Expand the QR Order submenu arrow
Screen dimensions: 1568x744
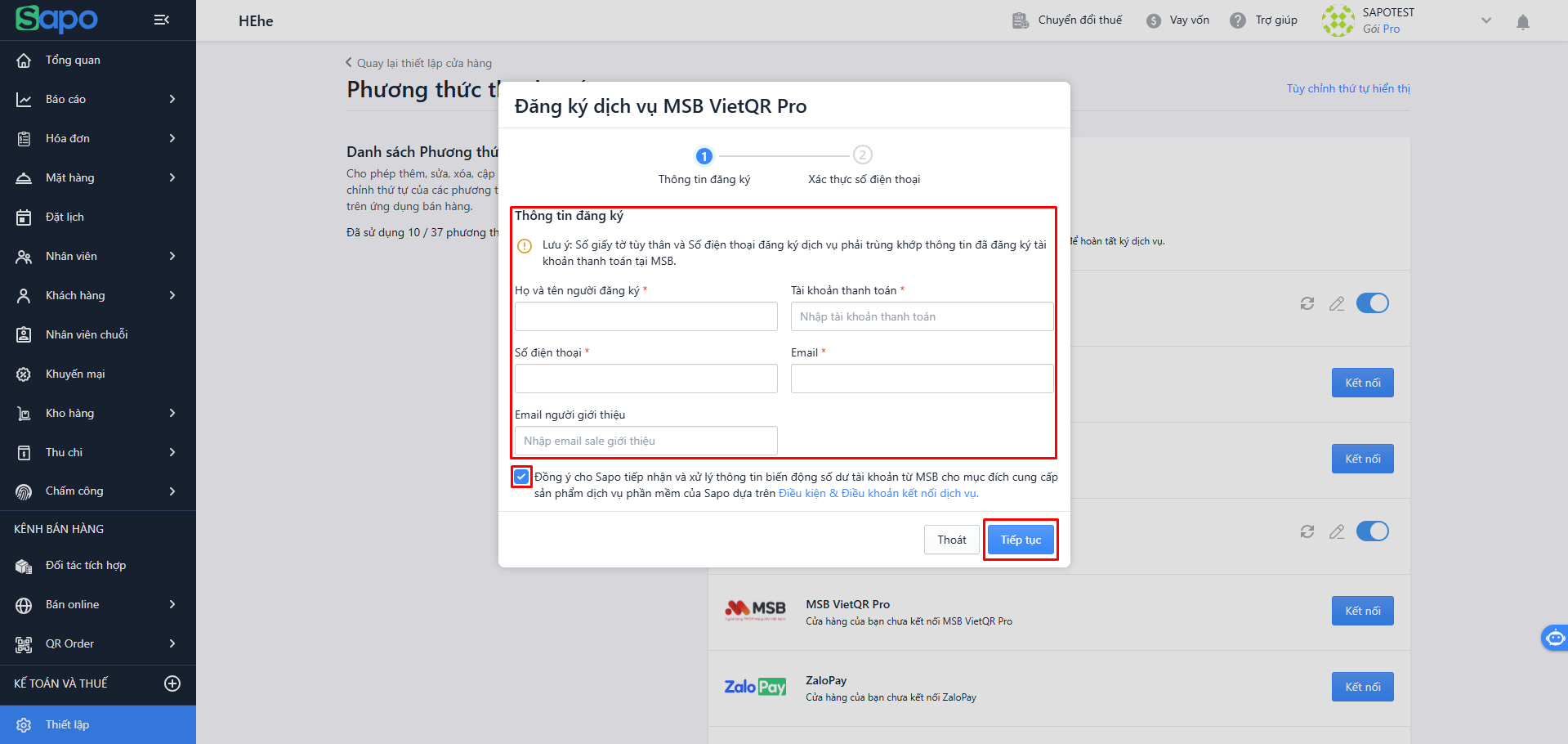tap(172, 643)
